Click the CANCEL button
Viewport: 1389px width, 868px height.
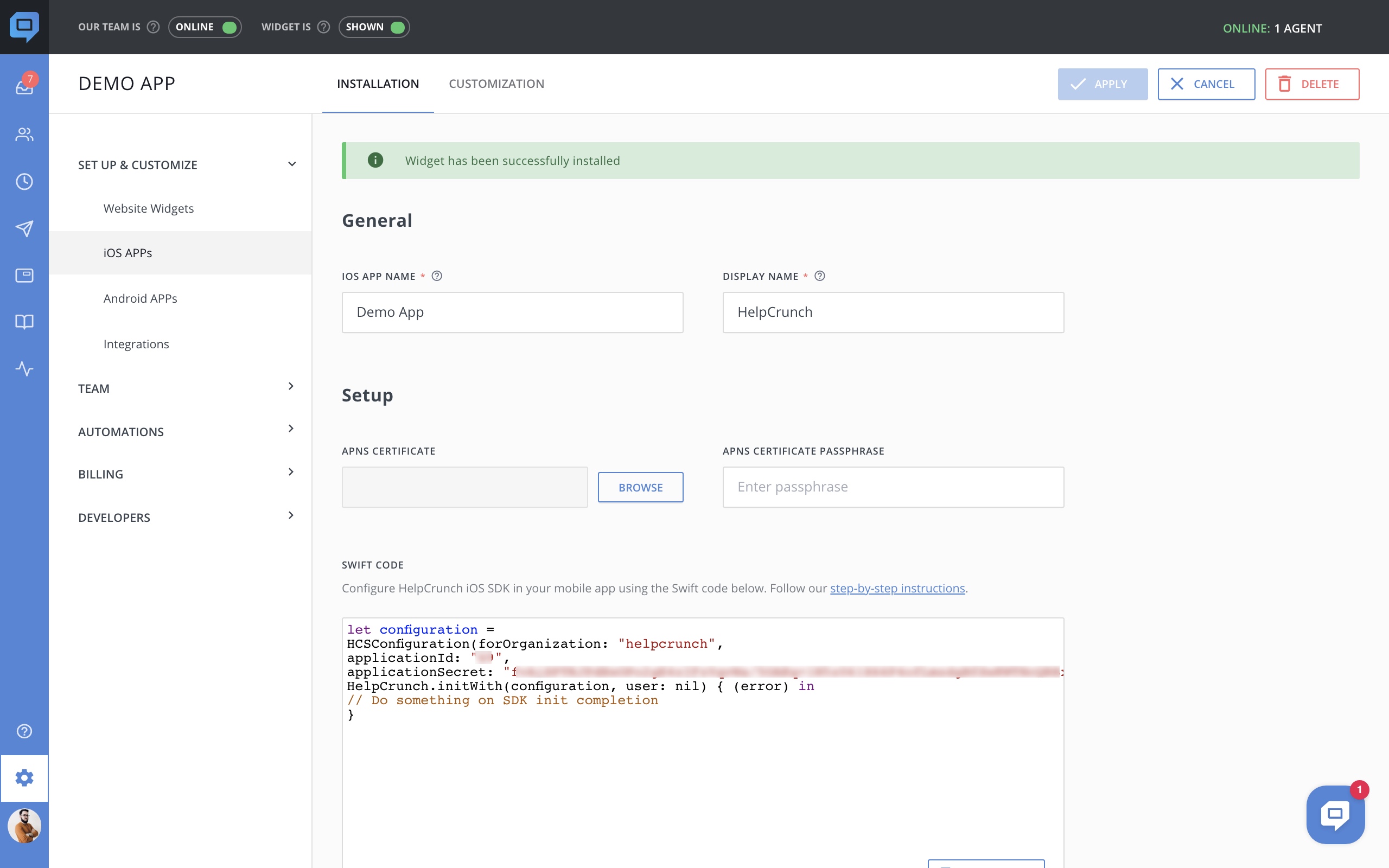click(1206, 84)
